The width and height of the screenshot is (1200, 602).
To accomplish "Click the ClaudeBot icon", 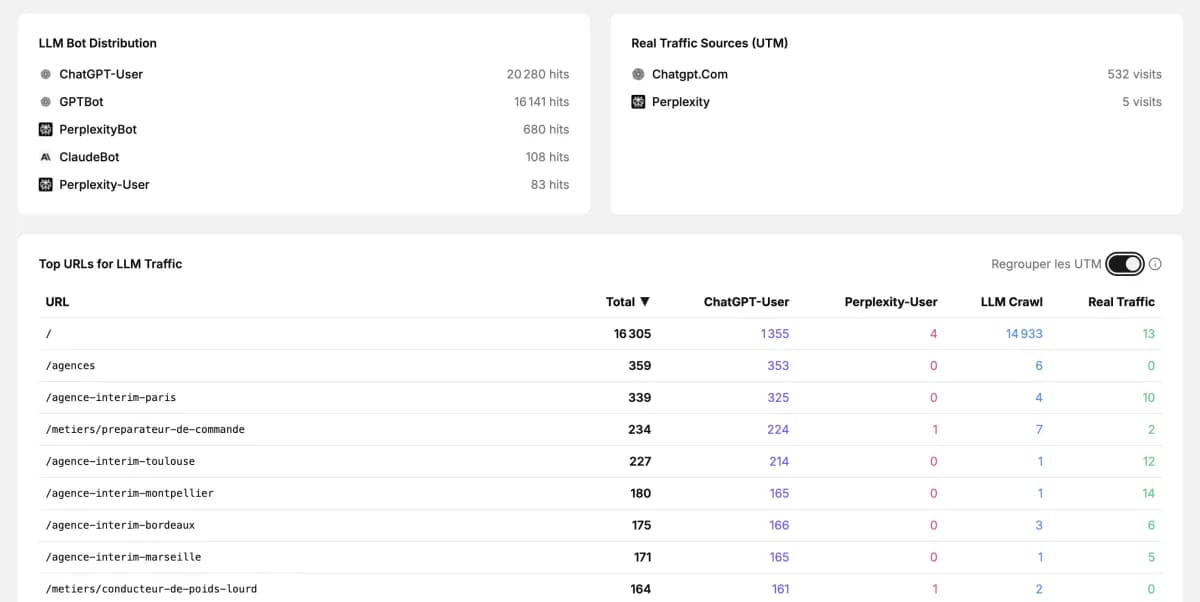I will (x=45, y=157).
